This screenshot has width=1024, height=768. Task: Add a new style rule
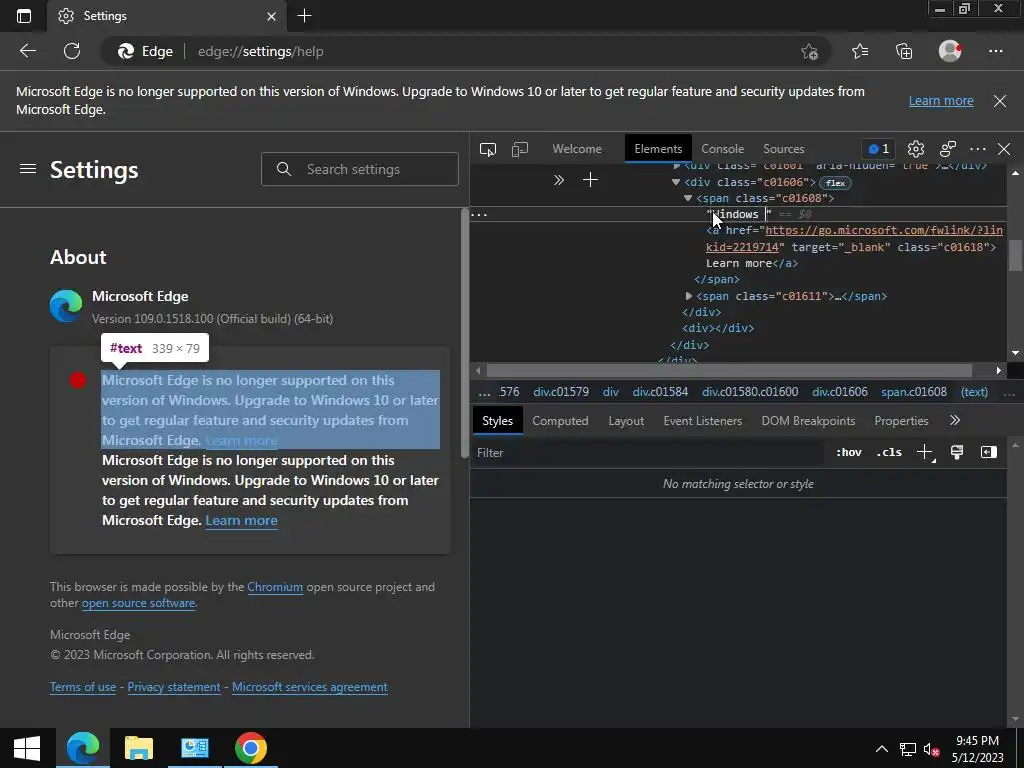(x=925, y=453)
